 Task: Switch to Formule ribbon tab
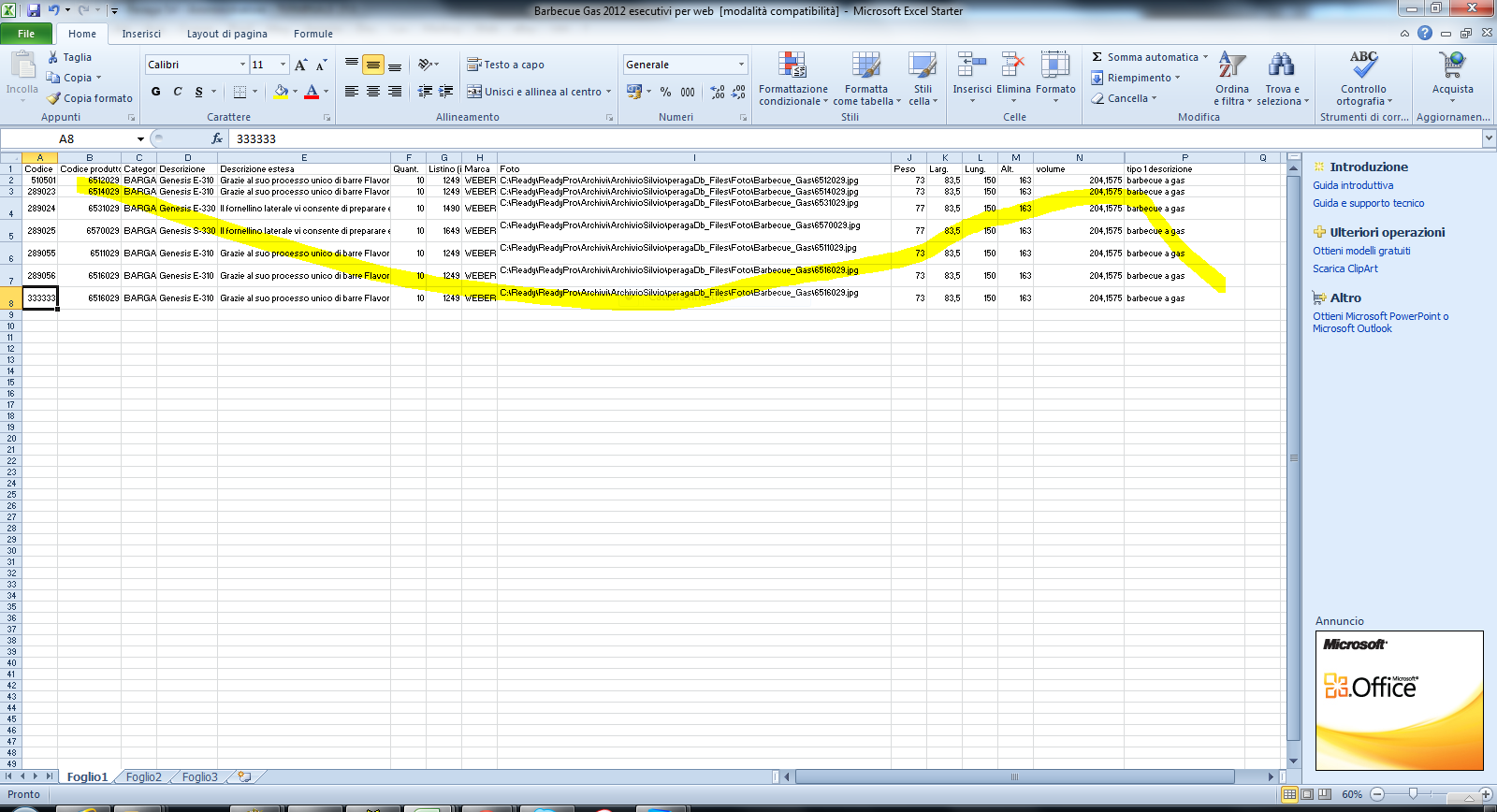[313, 34]
